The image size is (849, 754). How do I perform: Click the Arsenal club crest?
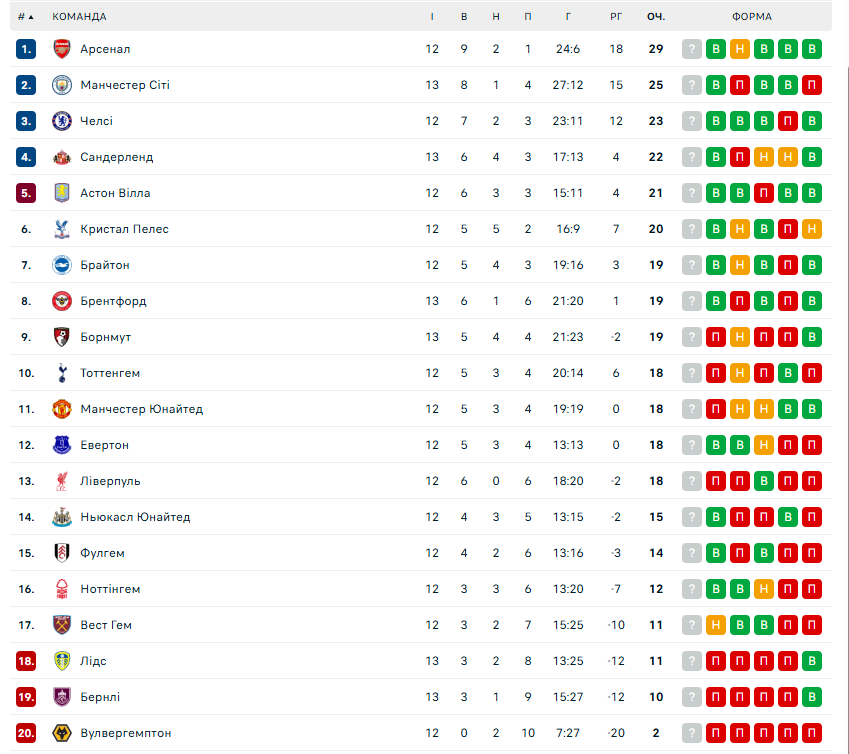tap(62, 49)
